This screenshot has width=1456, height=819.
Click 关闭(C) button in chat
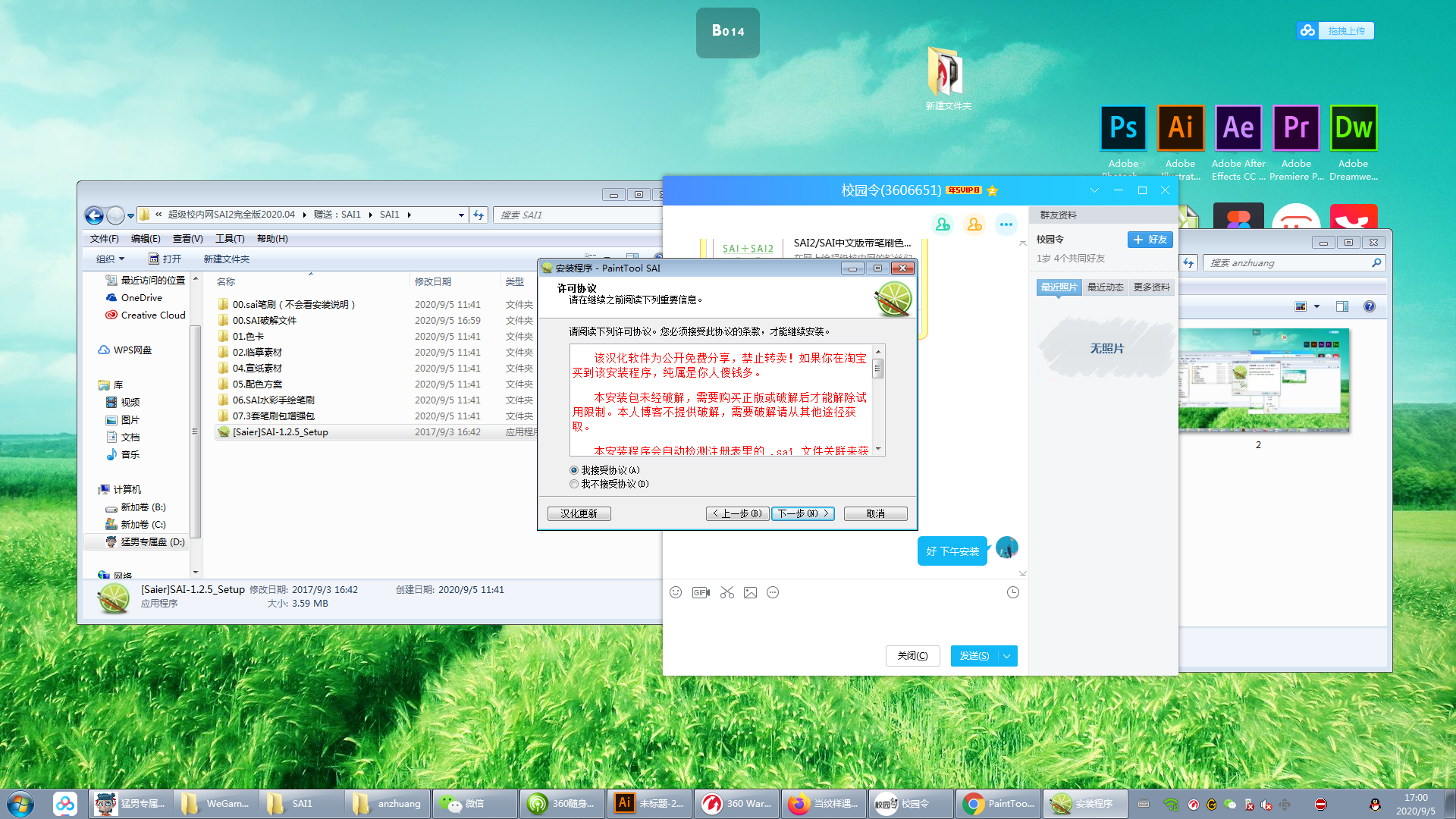tap(912, 656)
